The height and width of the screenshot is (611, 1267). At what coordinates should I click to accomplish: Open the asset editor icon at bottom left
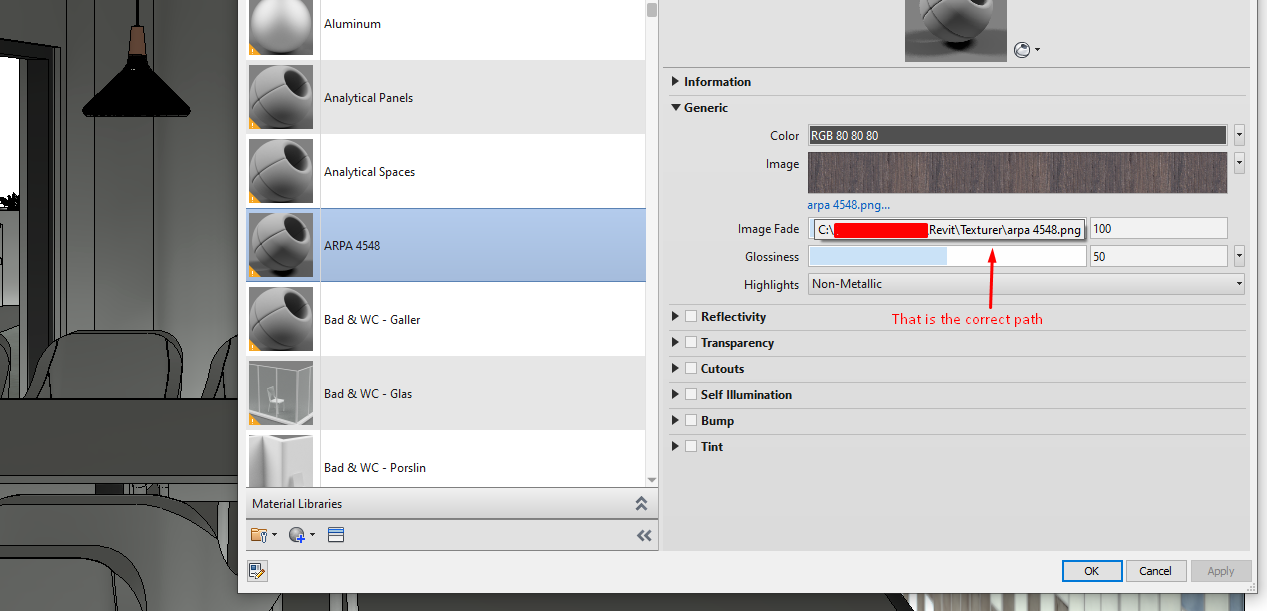[x=257, y=571]
